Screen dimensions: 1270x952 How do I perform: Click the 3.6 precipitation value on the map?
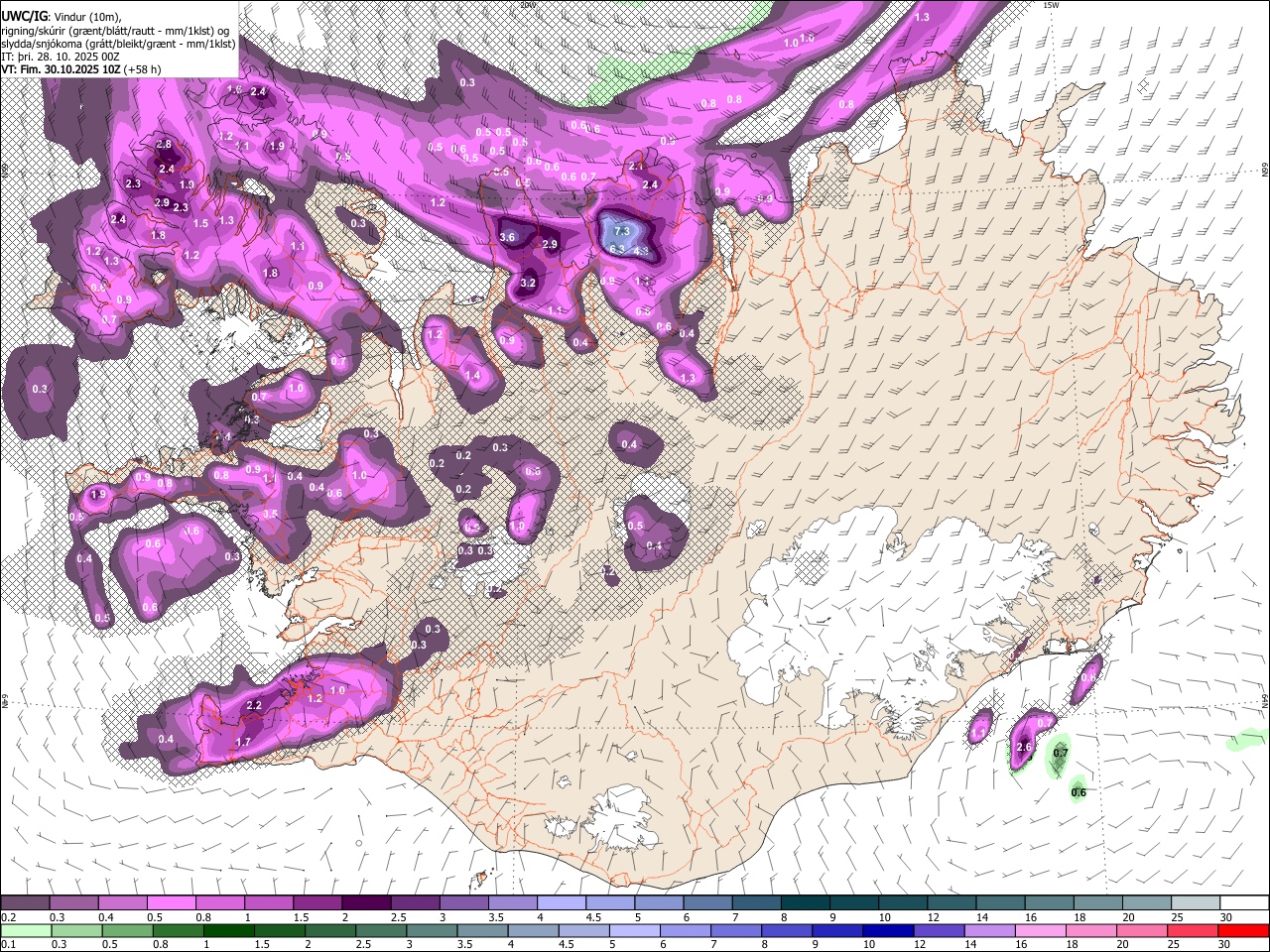pyautogui.click(x=508, y=237)
